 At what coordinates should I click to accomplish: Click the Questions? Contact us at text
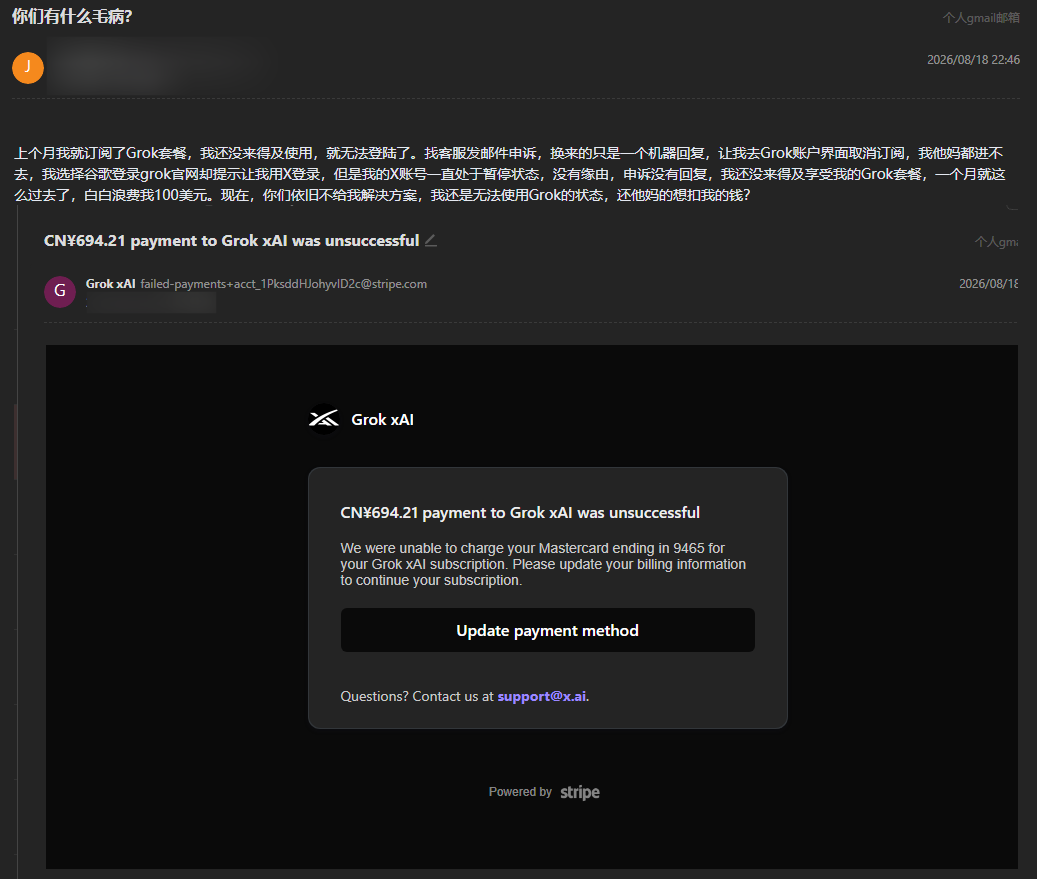(417, 696)
